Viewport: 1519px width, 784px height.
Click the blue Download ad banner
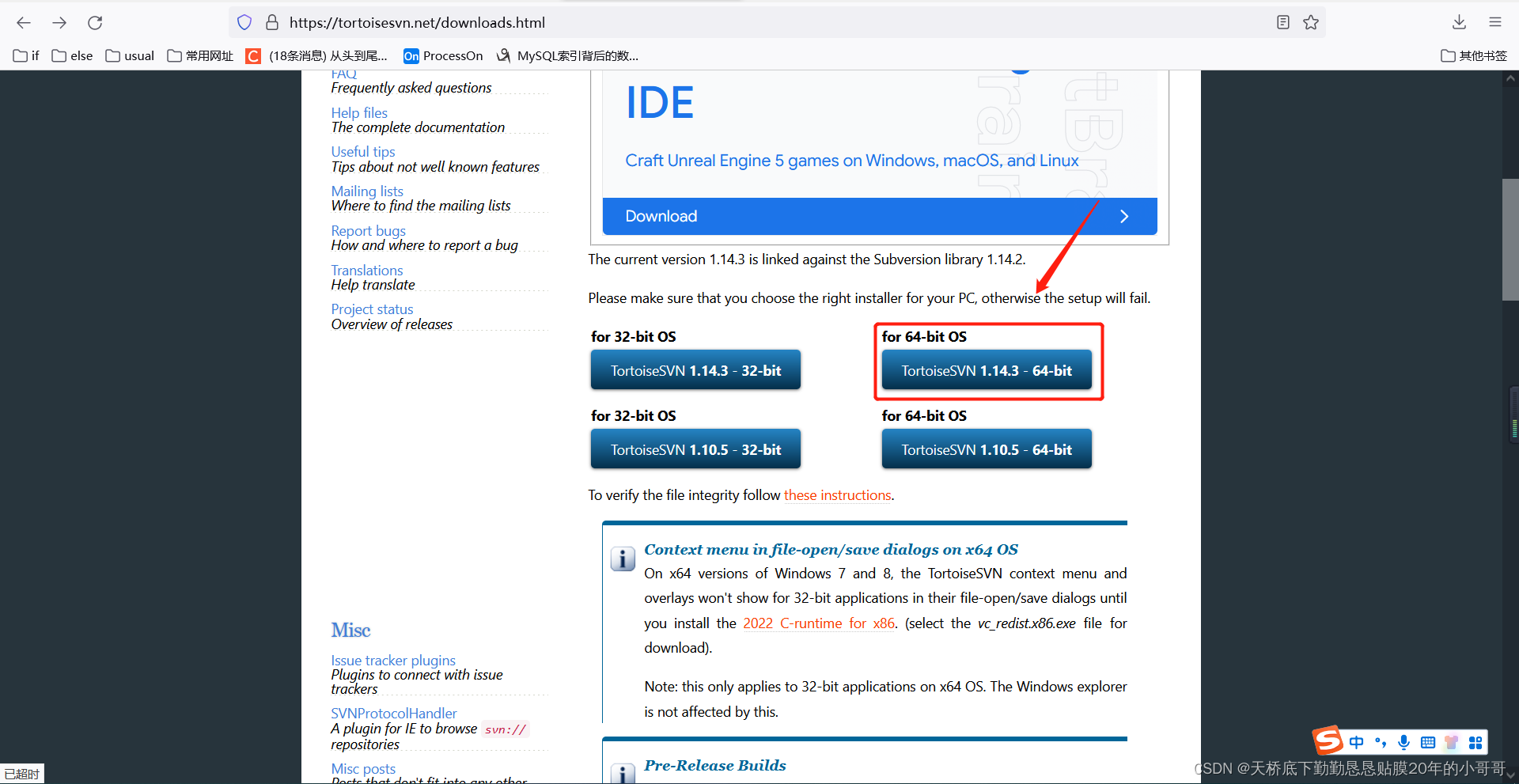880,216
